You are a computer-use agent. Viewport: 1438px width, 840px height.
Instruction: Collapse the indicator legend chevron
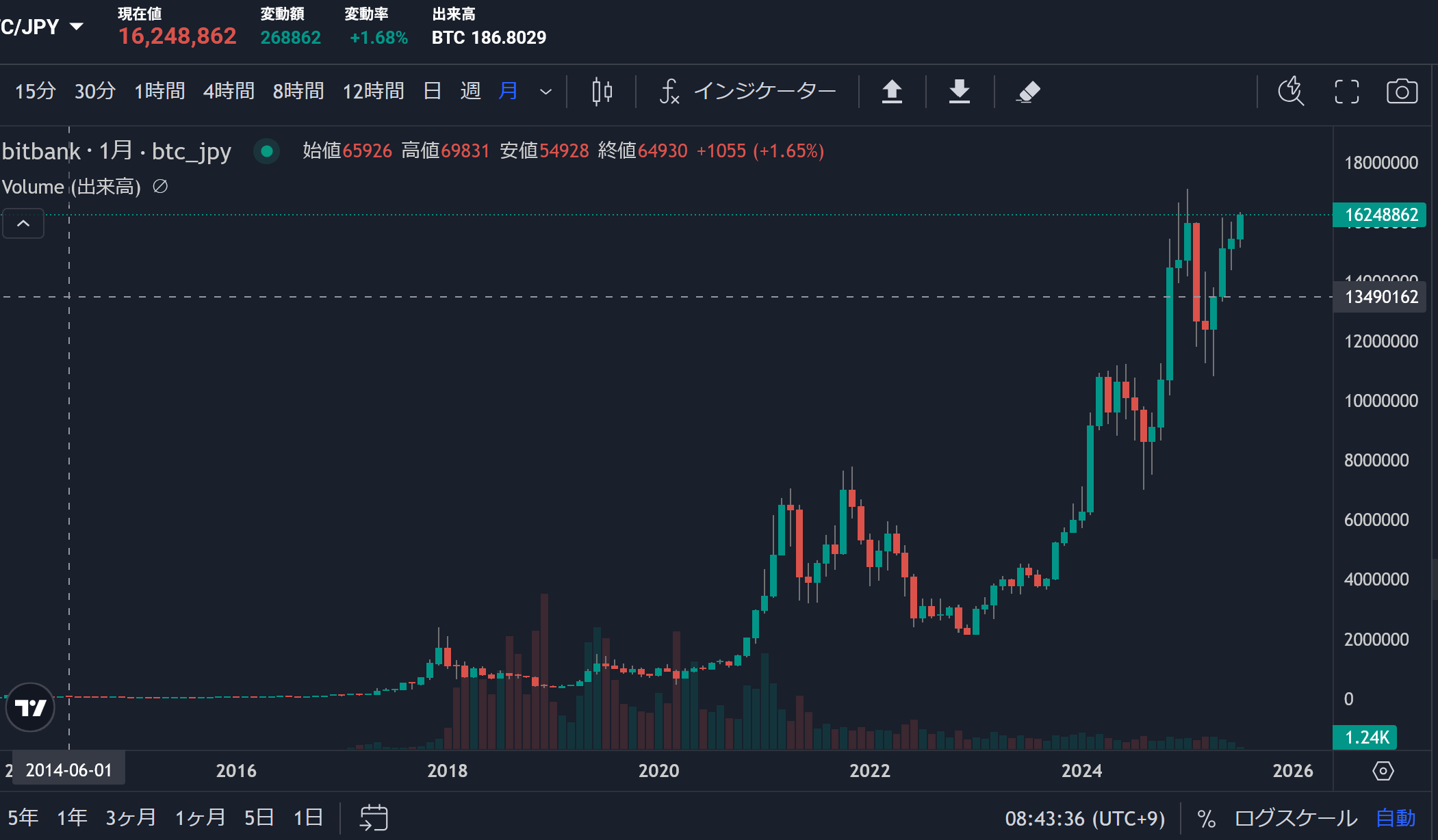(x=23, y=224)
